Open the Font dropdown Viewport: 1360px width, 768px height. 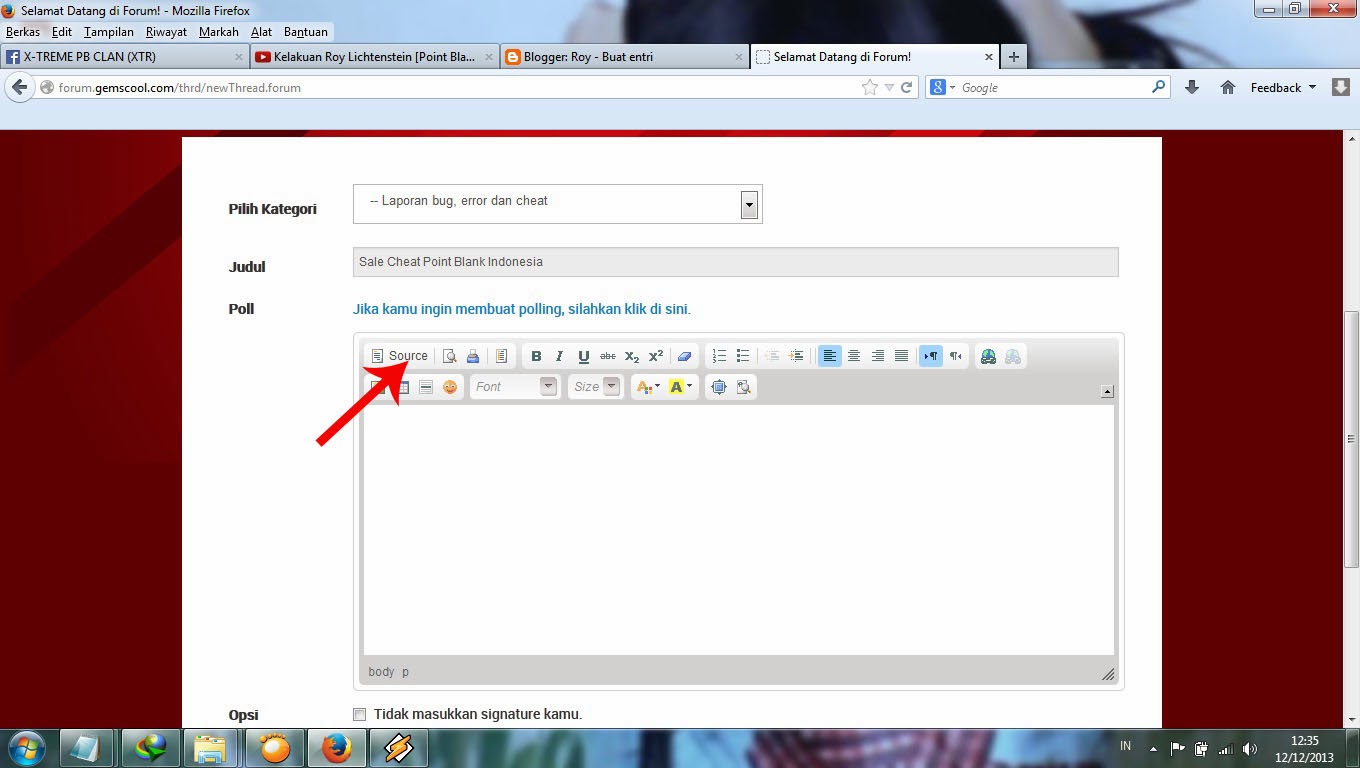pos(514,387)
